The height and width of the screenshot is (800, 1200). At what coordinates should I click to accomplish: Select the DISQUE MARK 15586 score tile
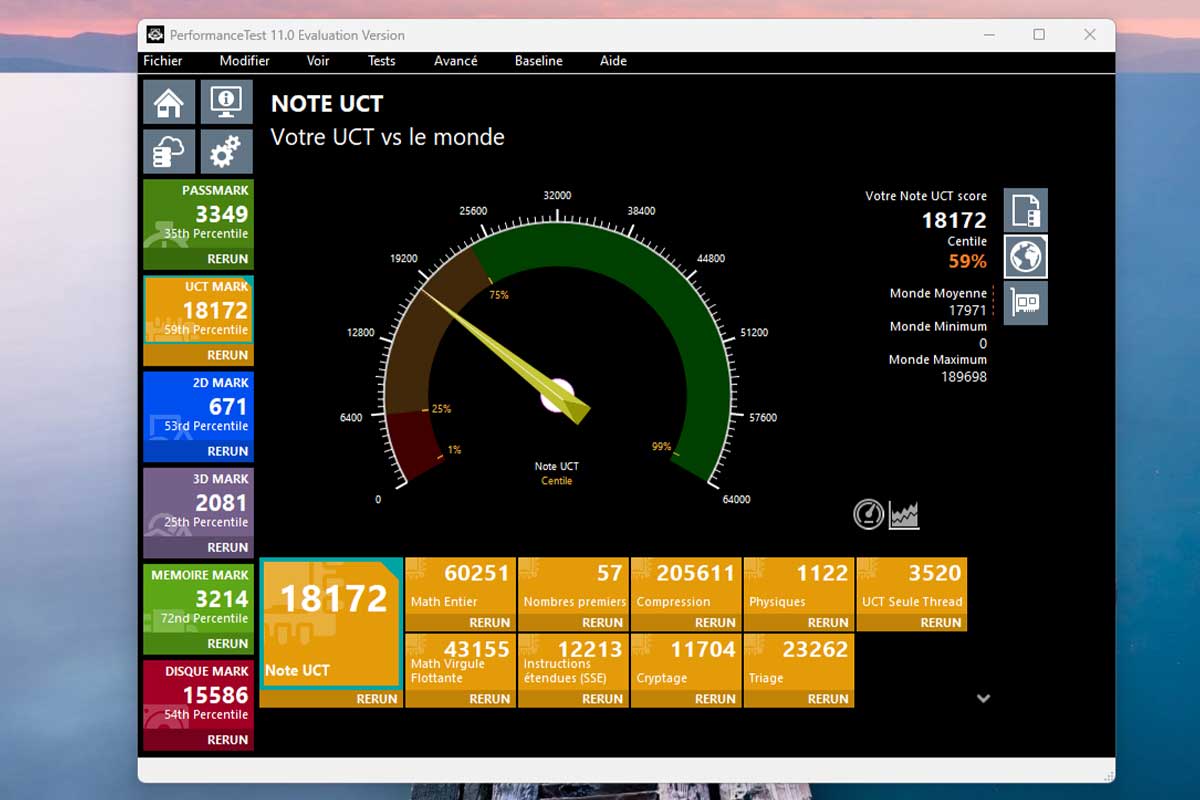point(198,695)
